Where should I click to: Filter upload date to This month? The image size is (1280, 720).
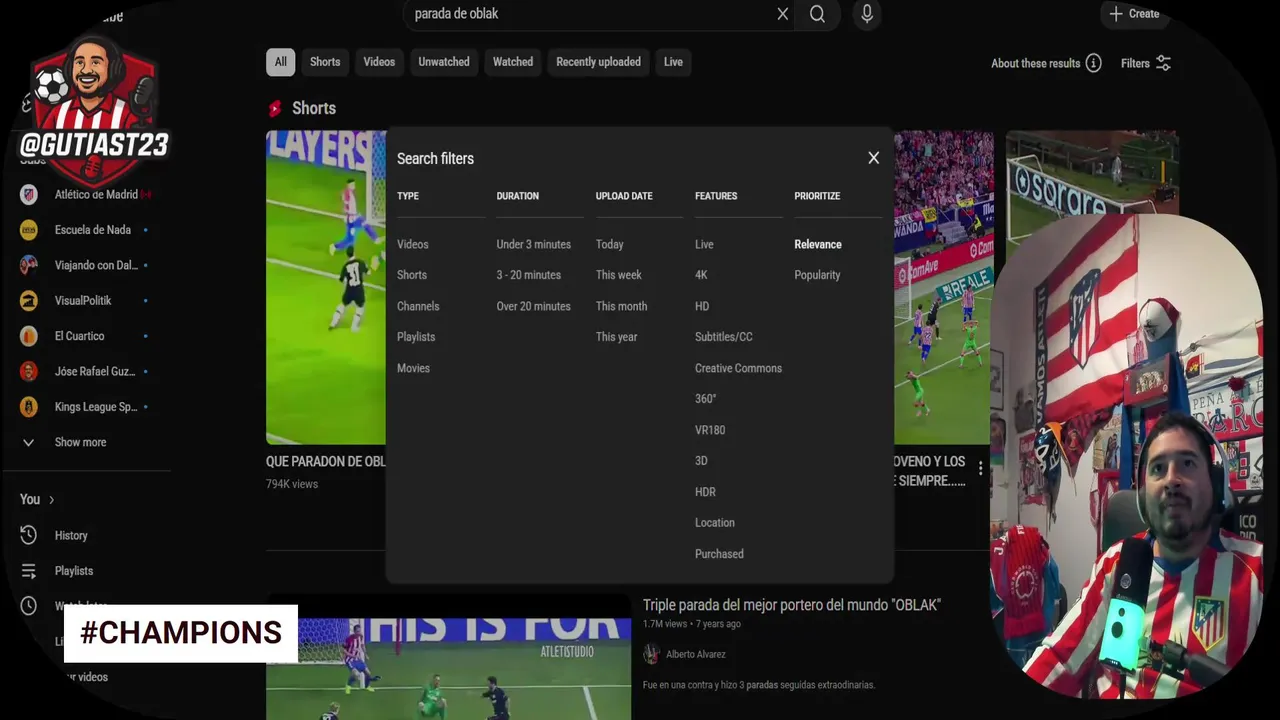622,306
